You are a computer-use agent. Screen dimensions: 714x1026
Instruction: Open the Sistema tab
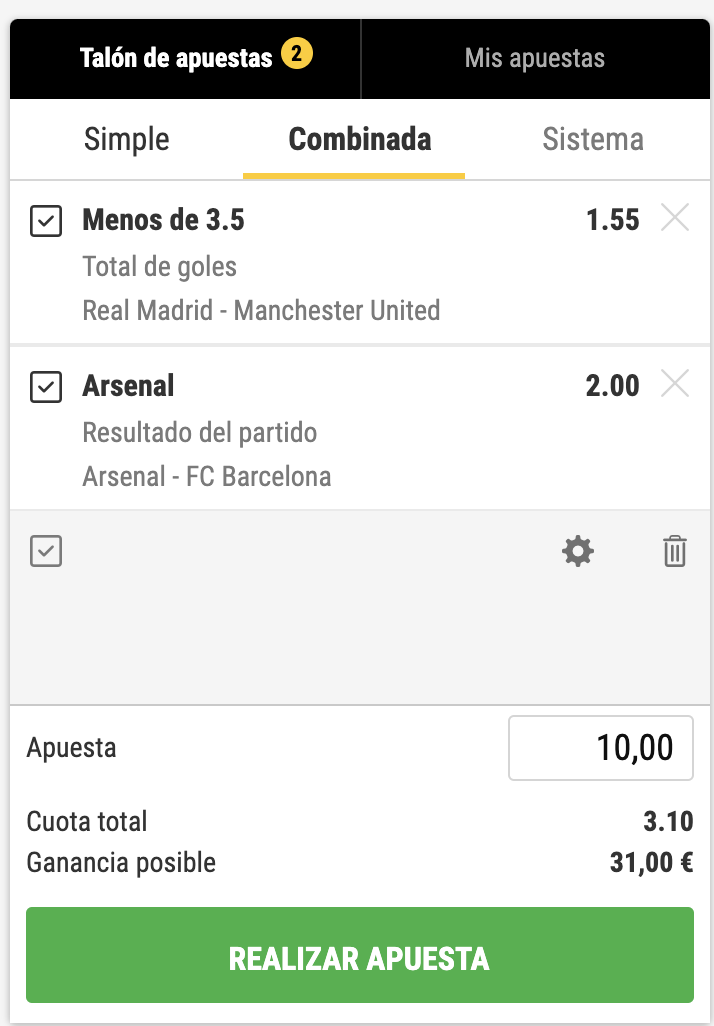coord(593,139)
